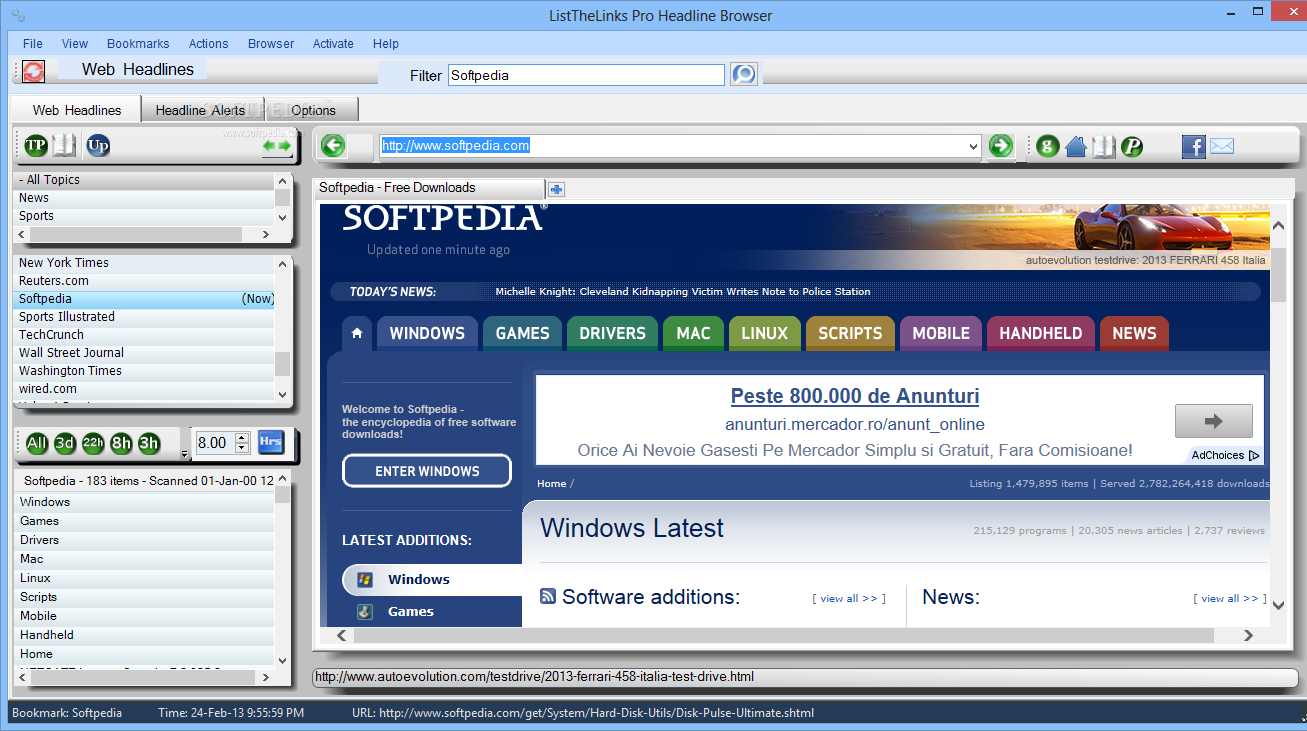Open the Help menu
The height and width of the screenshot is (731, 1307).
pyautogui.click(x=386, y=43)
